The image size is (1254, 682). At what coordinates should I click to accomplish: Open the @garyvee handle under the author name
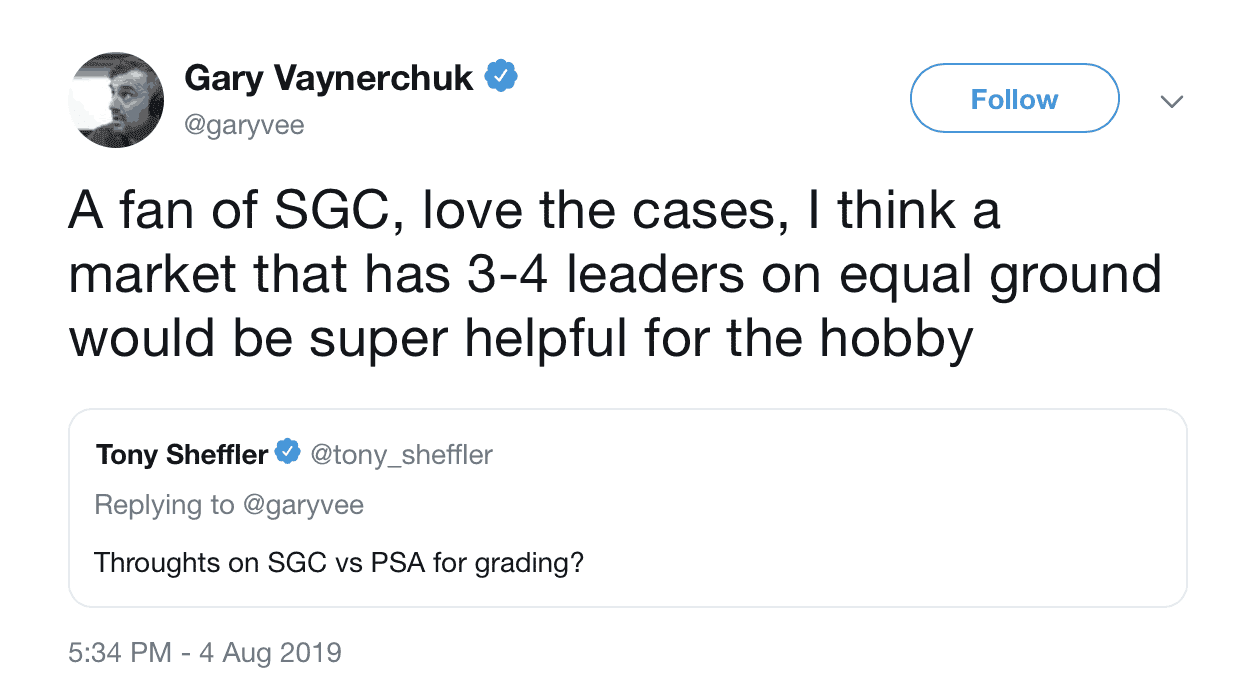tap(244, 125)
